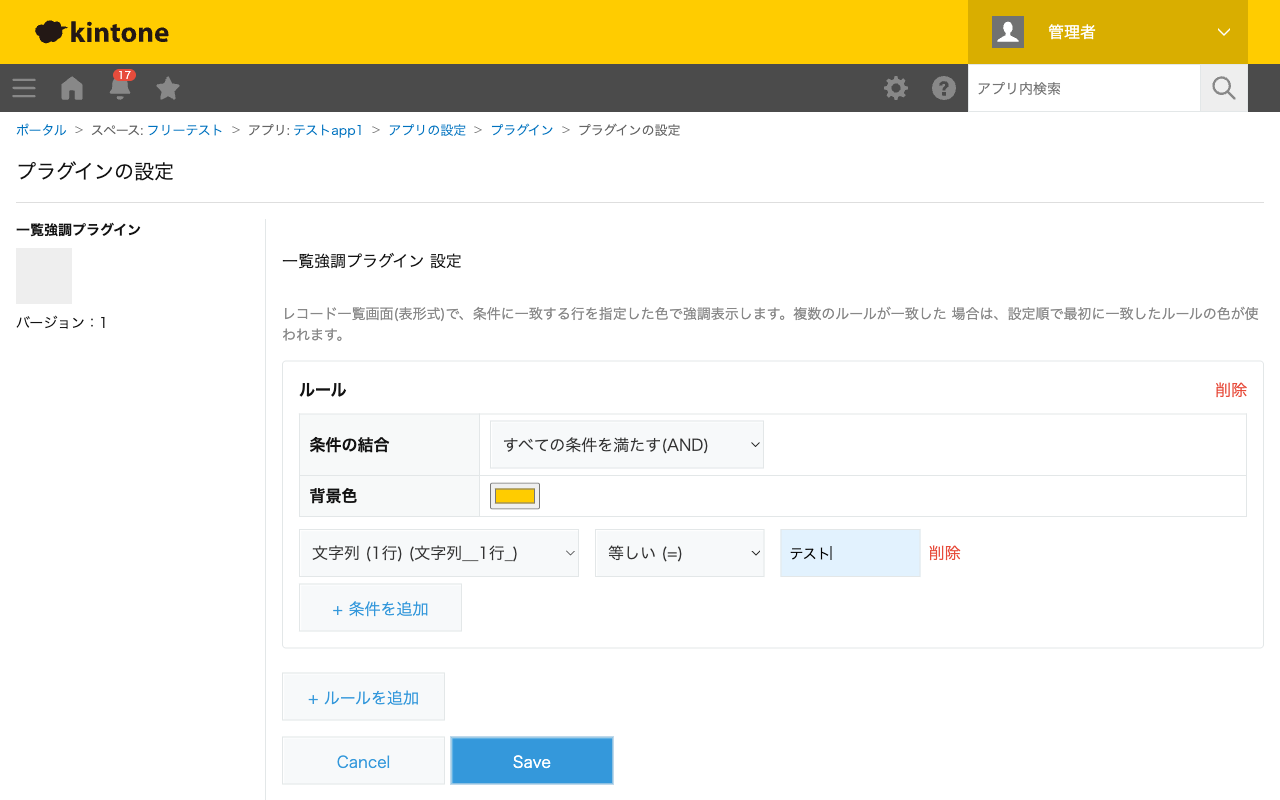Follow the ポータル breadcrumb link
The image size is (1280, 800).
point(41,130)
